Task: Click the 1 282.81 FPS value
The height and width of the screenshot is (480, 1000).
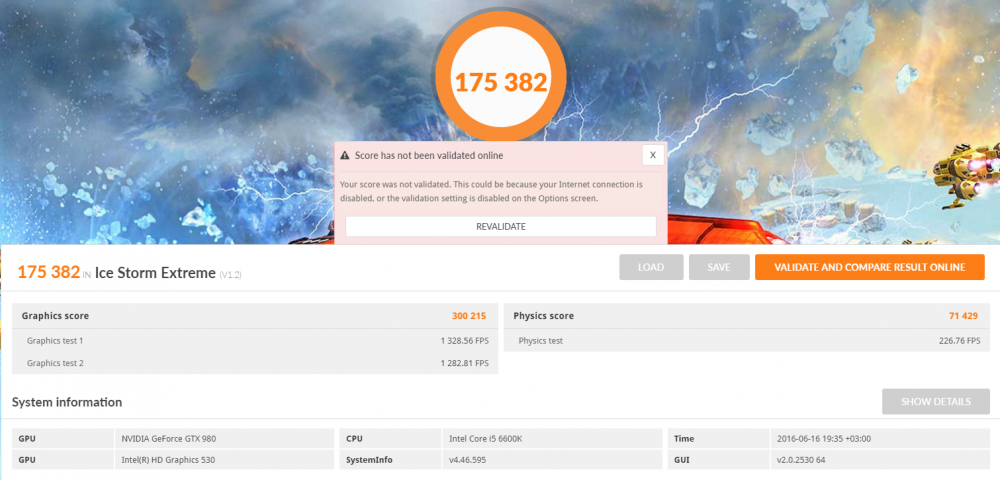Action: [464, 363]
